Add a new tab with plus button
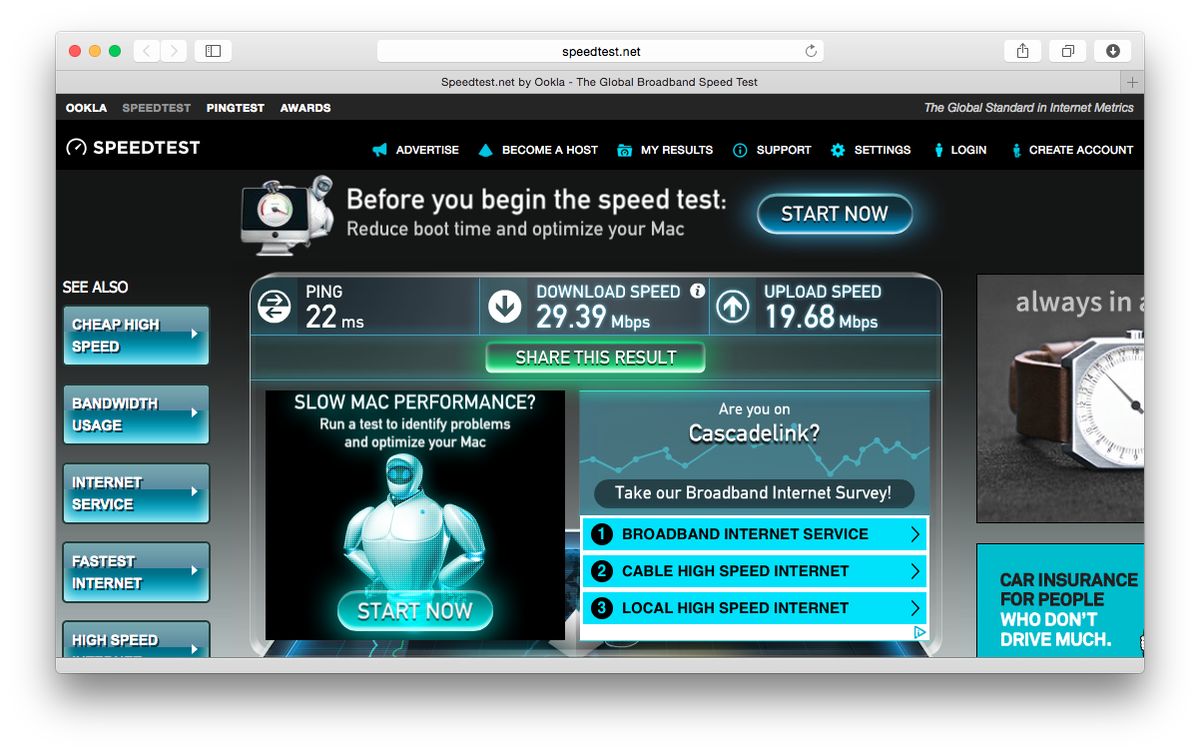 click(1132, 83)
